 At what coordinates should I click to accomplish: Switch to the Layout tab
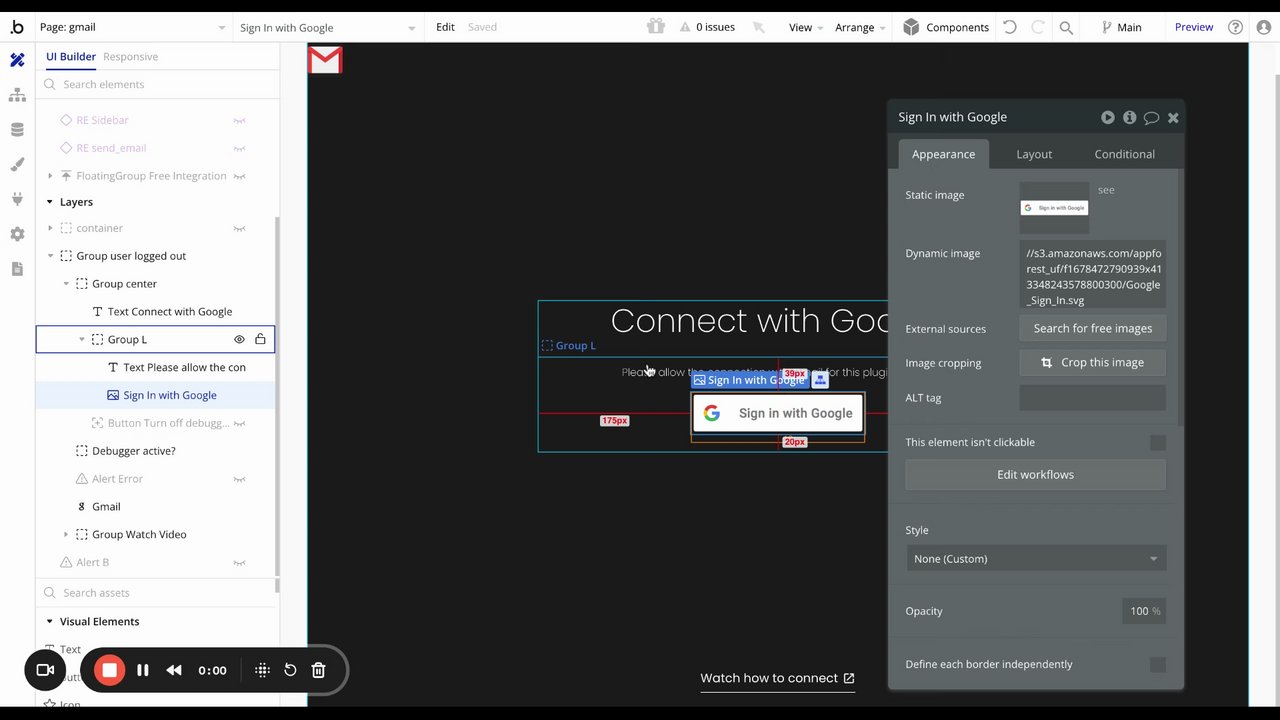pyautogui.click(x=1034, y=154)
